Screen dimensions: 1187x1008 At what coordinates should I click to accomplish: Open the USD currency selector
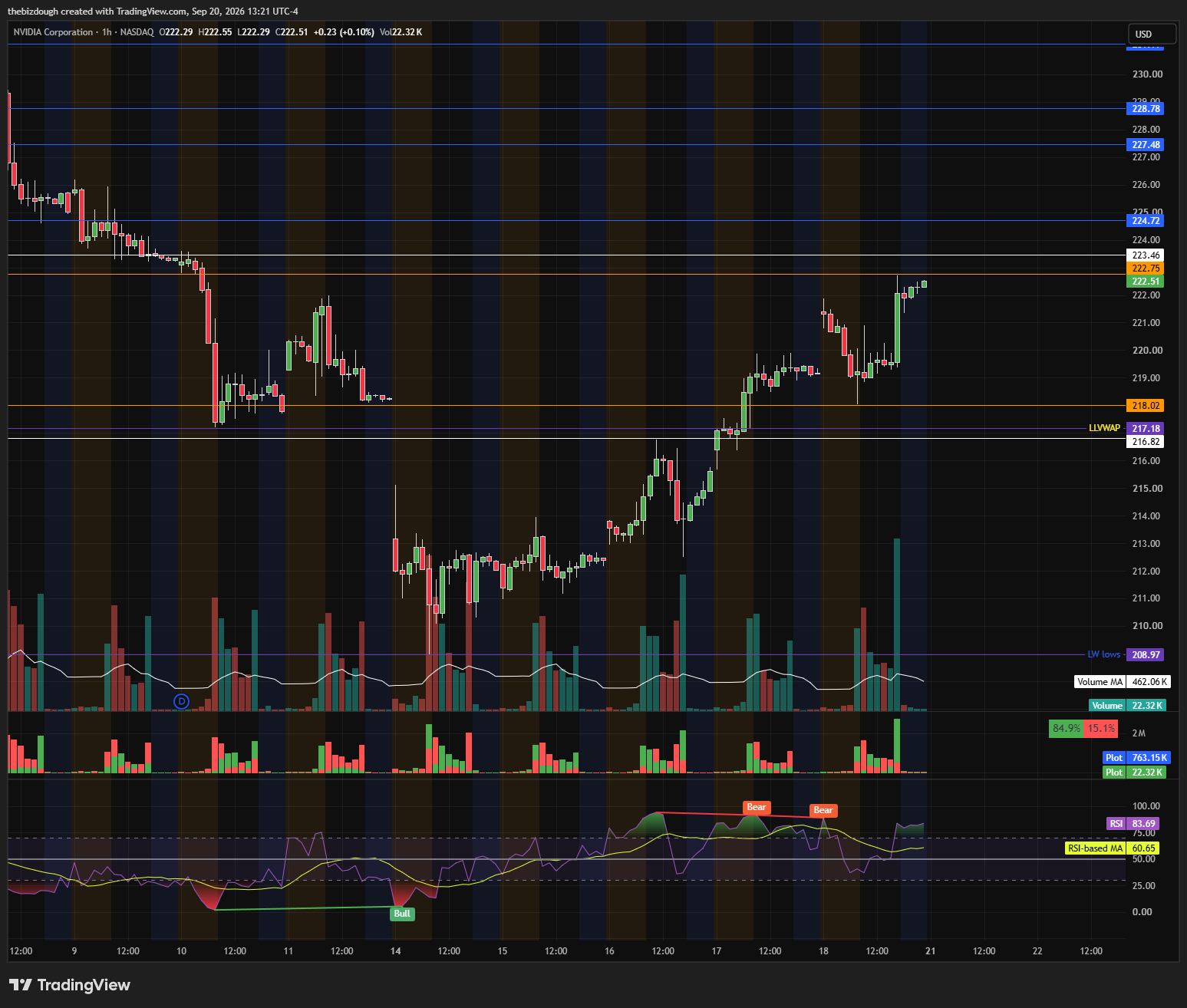[x=1151, y=34]
